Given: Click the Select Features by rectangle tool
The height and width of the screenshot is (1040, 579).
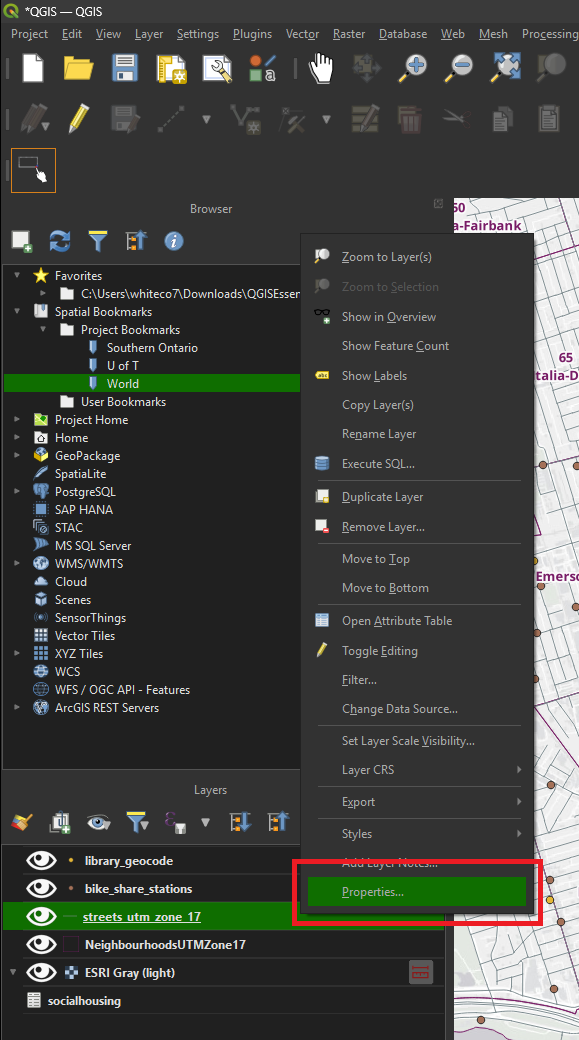Looking at the screenshot, I should [33, 170].
